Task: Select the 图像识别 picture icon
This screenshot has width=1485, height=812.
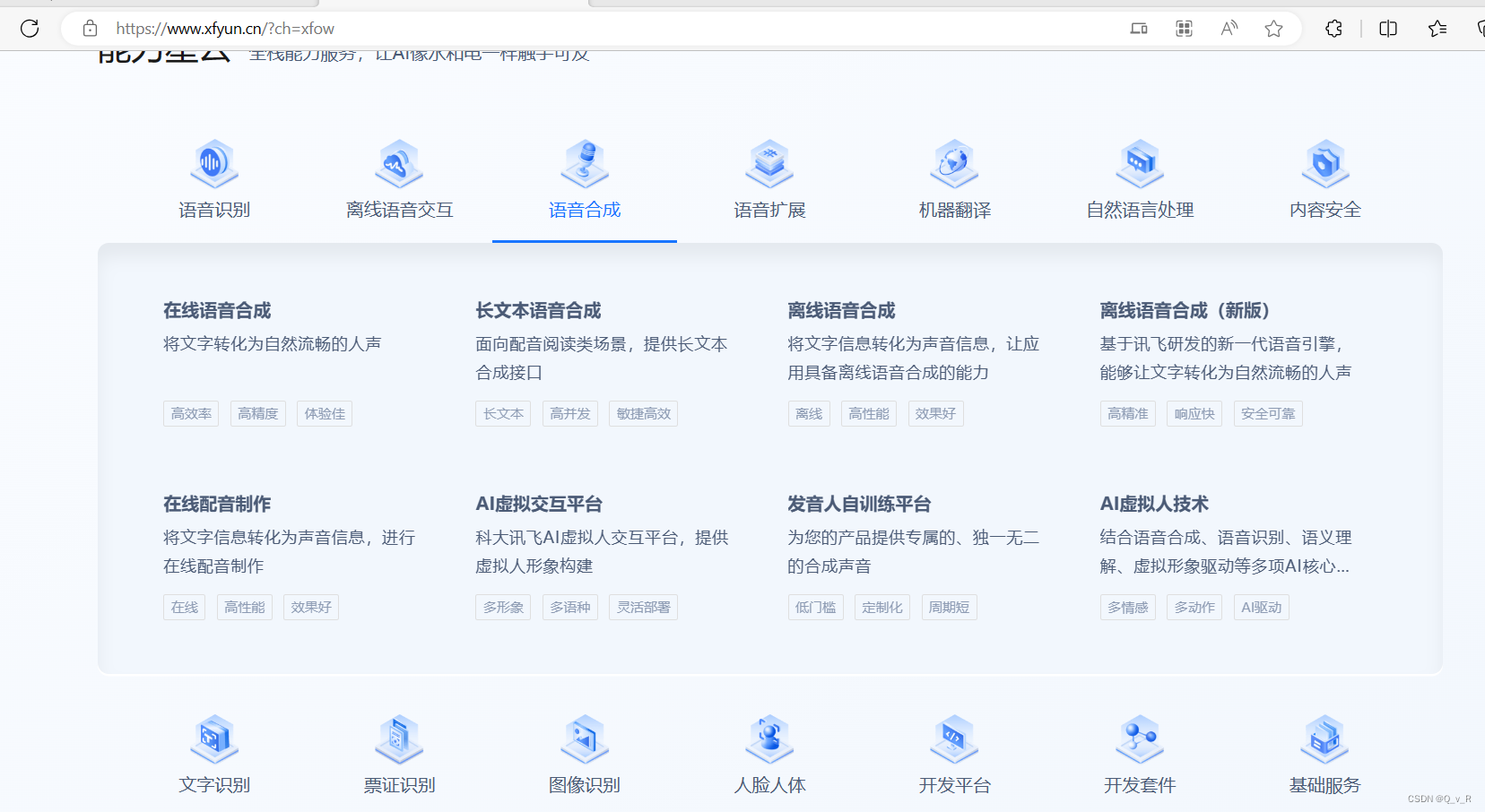Action: point(584,739)
